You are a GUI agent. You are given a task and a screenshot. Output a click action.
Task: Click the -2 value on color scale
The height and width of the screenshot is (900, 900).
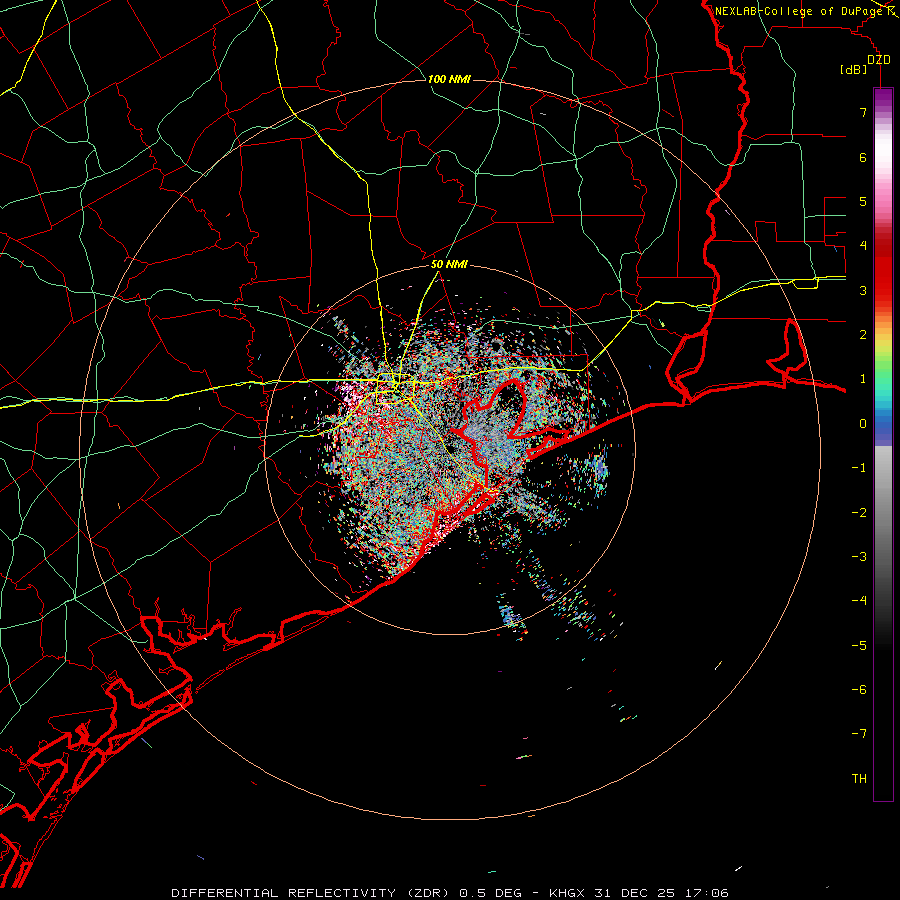[859, 513]
